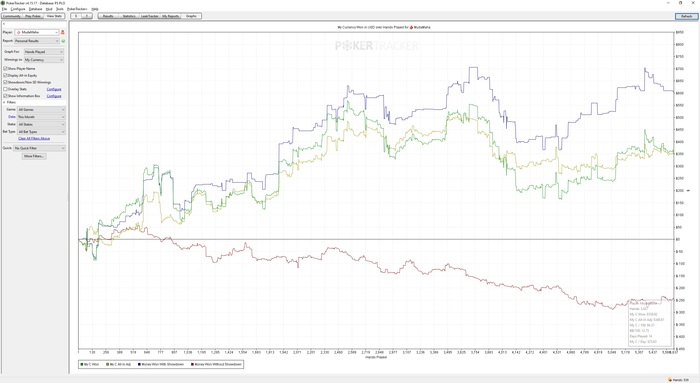Click the Hands Played axis label

click(376, 357)
